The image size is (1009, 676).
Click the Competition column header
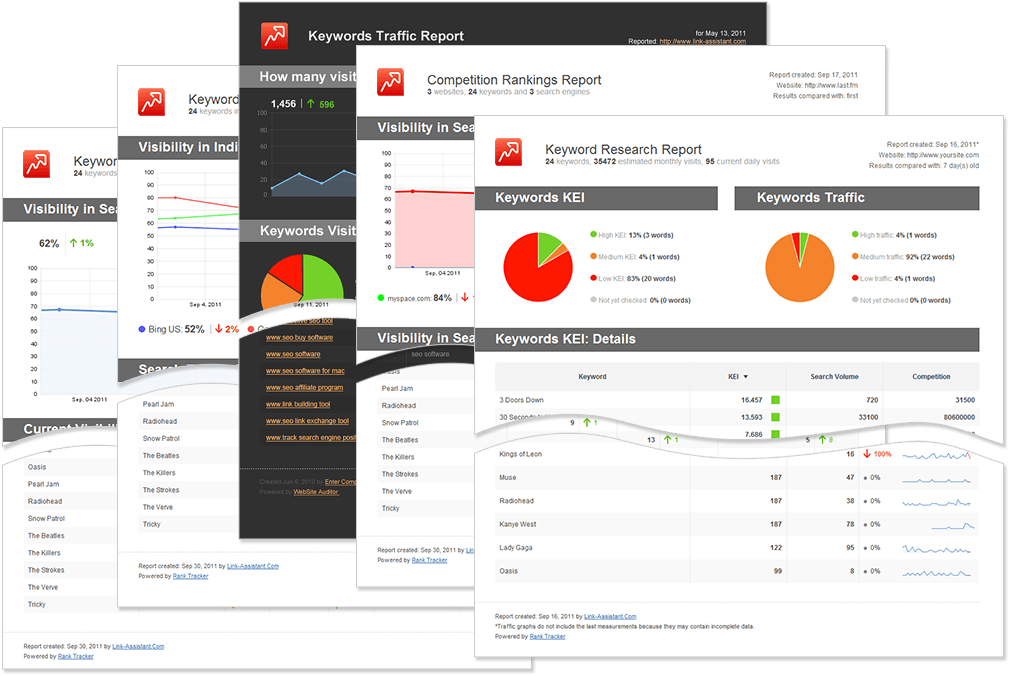[931, 377]
